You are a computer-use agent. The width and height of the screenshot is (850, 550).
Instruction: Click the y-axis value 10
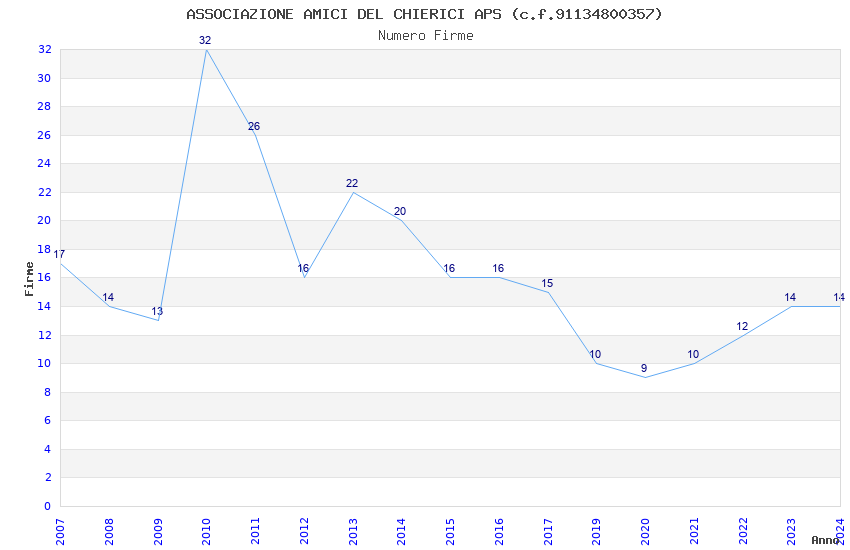[44, 363]
